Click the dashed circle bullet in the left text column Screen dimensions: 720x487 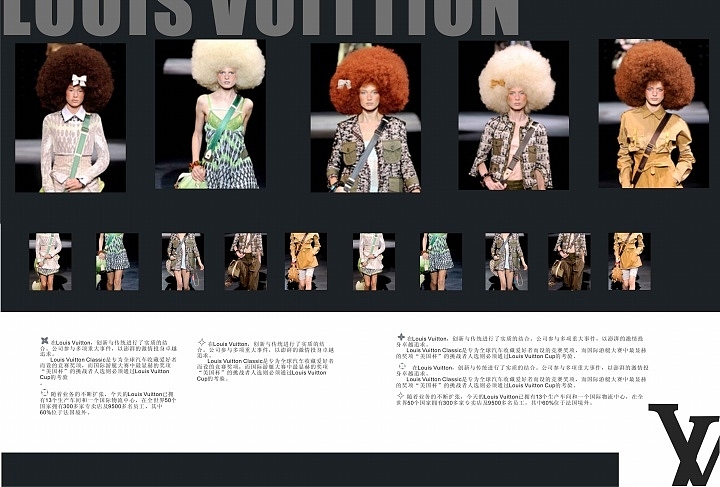point(45,392)
